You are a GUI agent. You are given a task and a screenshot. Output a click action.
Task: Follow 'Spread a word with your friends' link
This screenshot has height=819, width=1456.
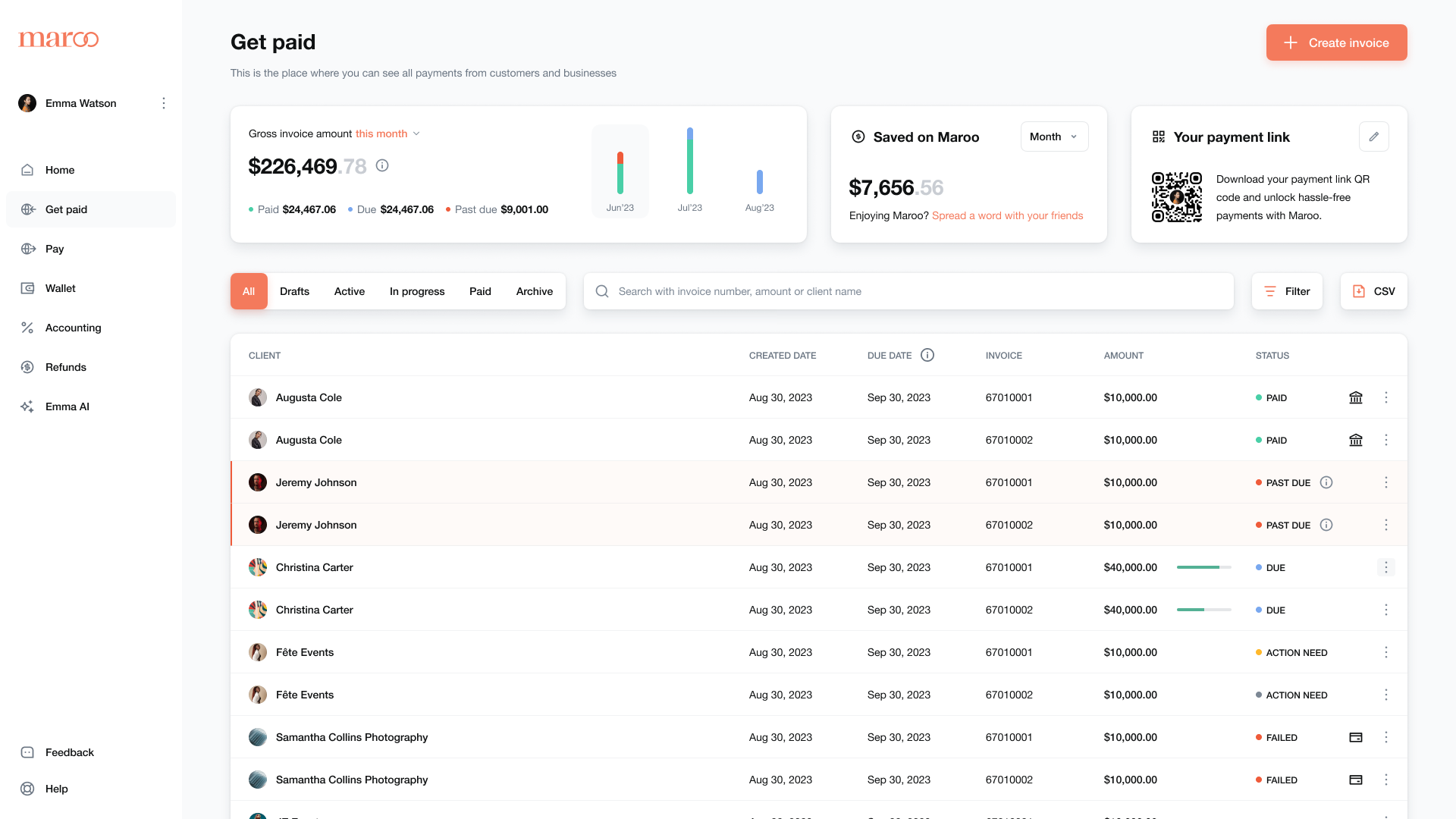point(1007,215)
